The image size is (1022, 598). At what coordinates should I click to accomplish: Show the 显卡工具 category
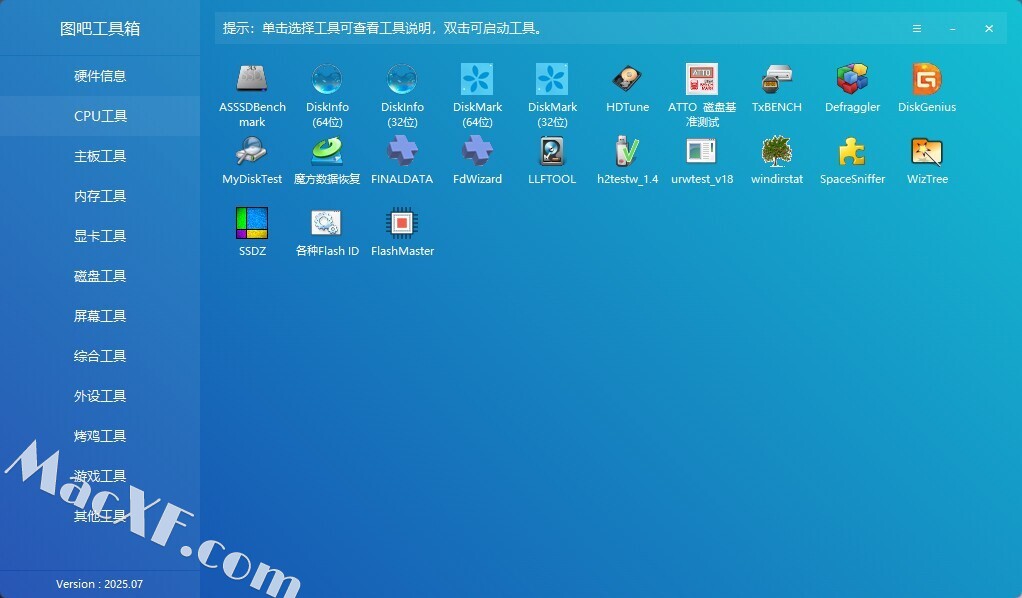coord(100,236)
